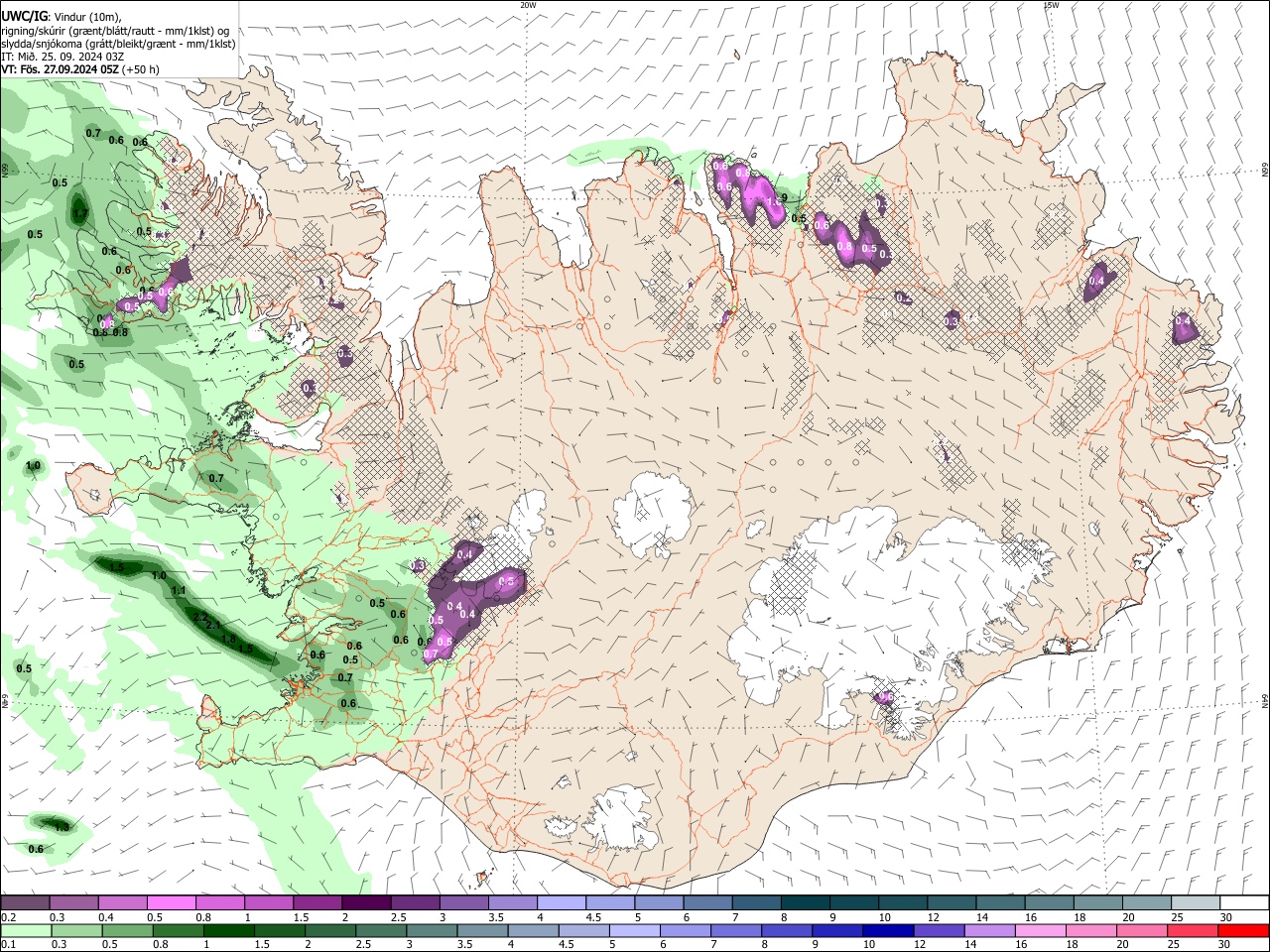Select the white snow legend swatch labeled 30

pyautogui.click(x=1242, y=903)
